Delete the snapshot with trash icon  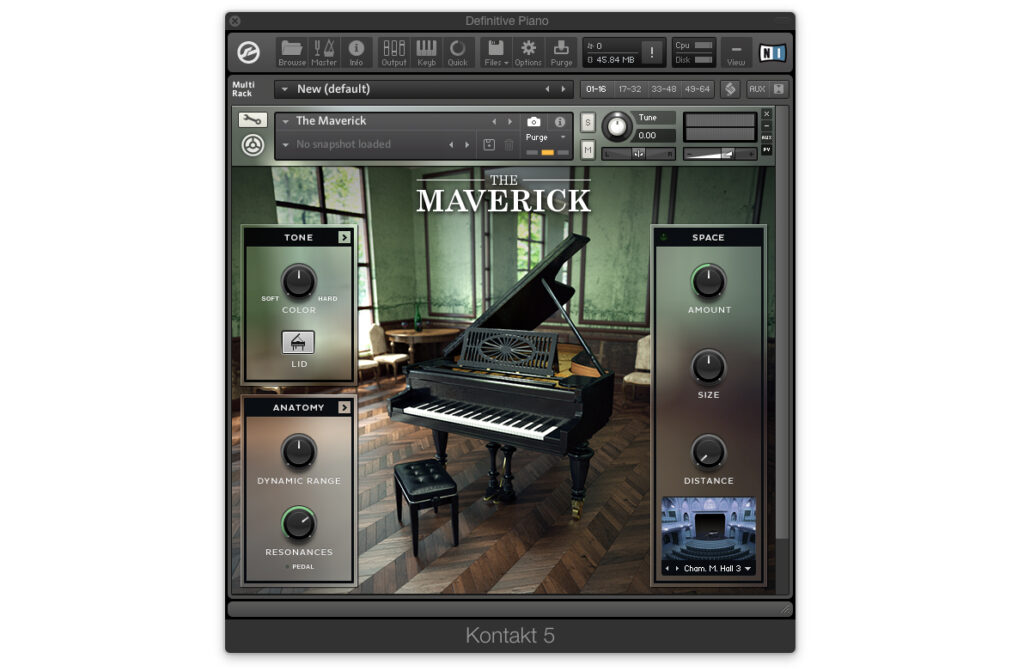pyautogui.click(x=509, y=144)
